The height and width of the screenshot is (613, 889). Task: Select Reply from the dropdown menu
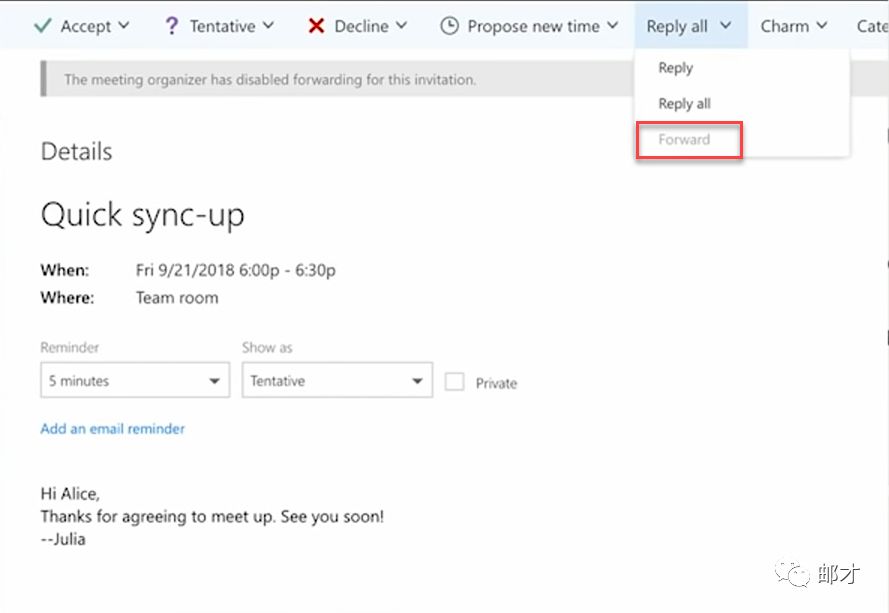pyautogui.click(x=676, y=68)
